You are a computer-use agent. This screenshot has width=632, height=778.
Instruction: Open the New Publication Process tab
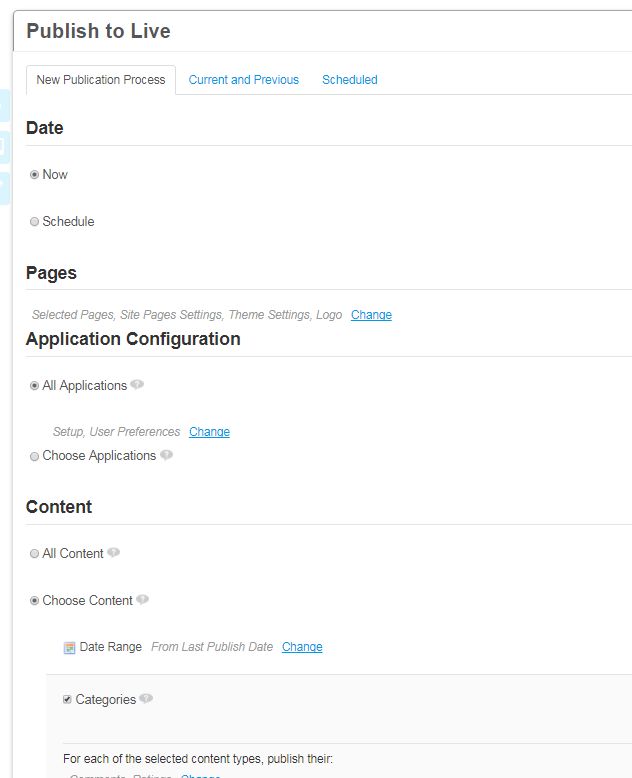tap(101, 80)
